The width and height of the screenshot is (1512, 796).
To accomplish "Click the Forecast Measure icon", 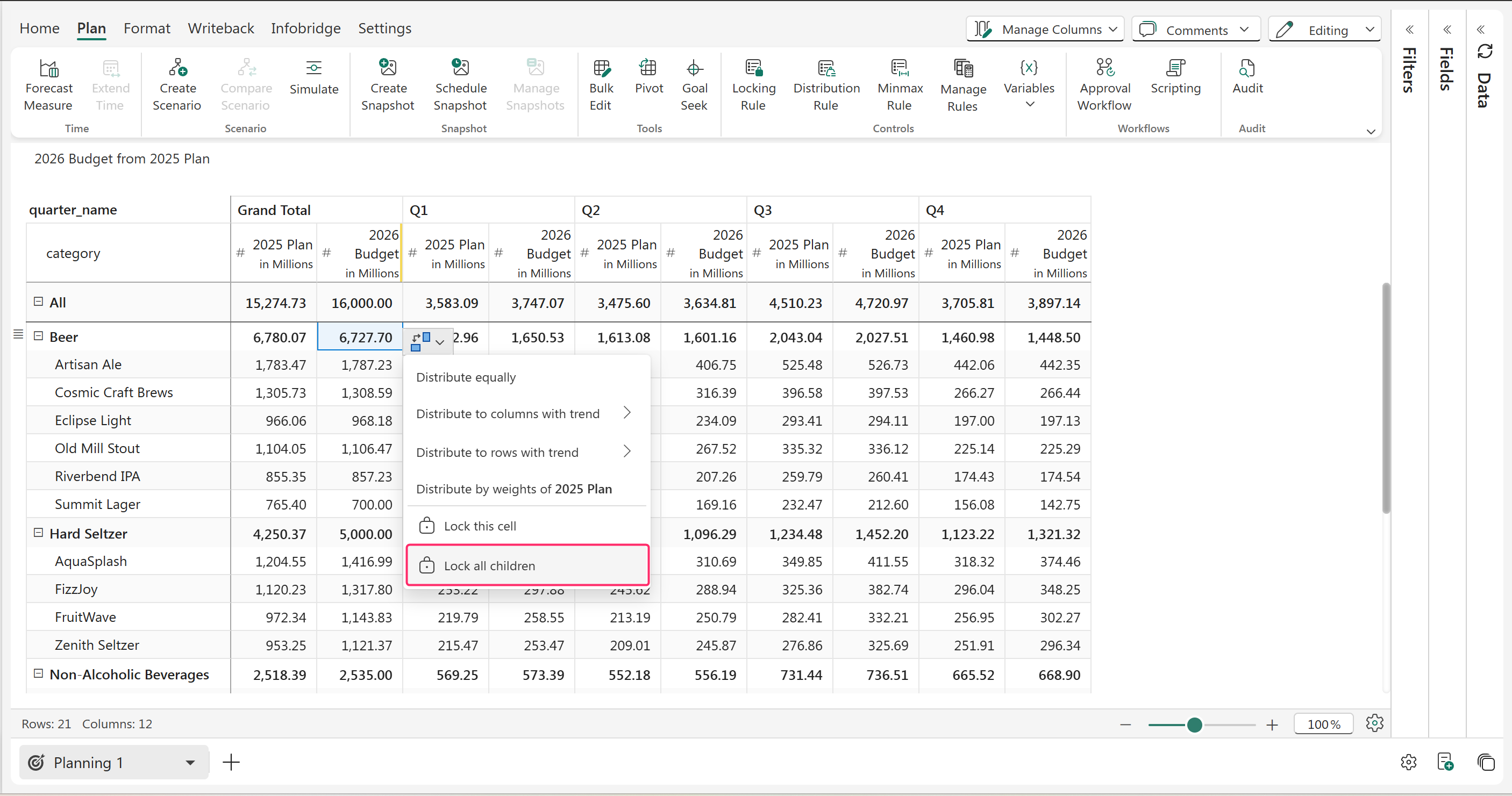I will (49, 69).
